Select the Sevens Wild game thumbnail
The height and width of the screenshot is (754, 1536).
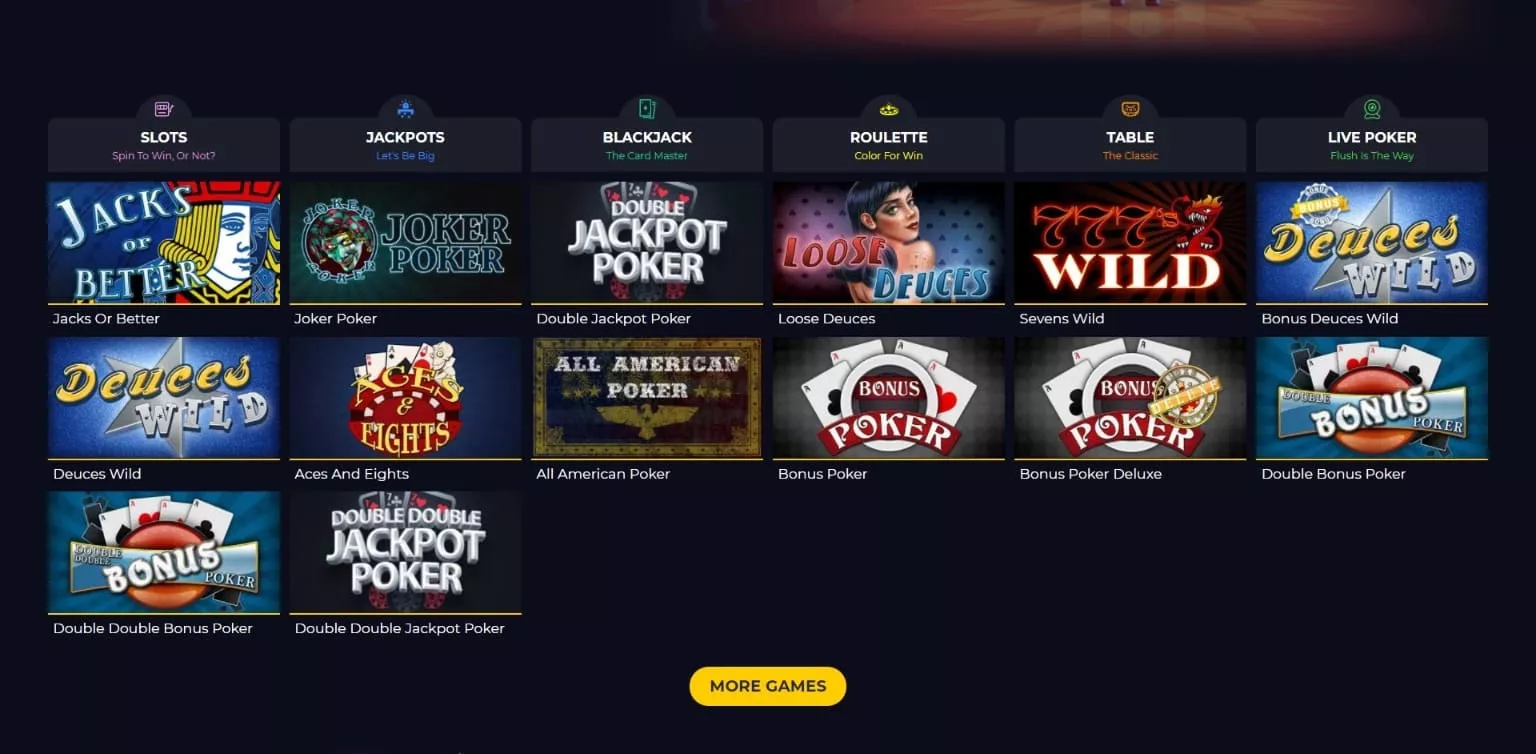[x=1130, y=242]
